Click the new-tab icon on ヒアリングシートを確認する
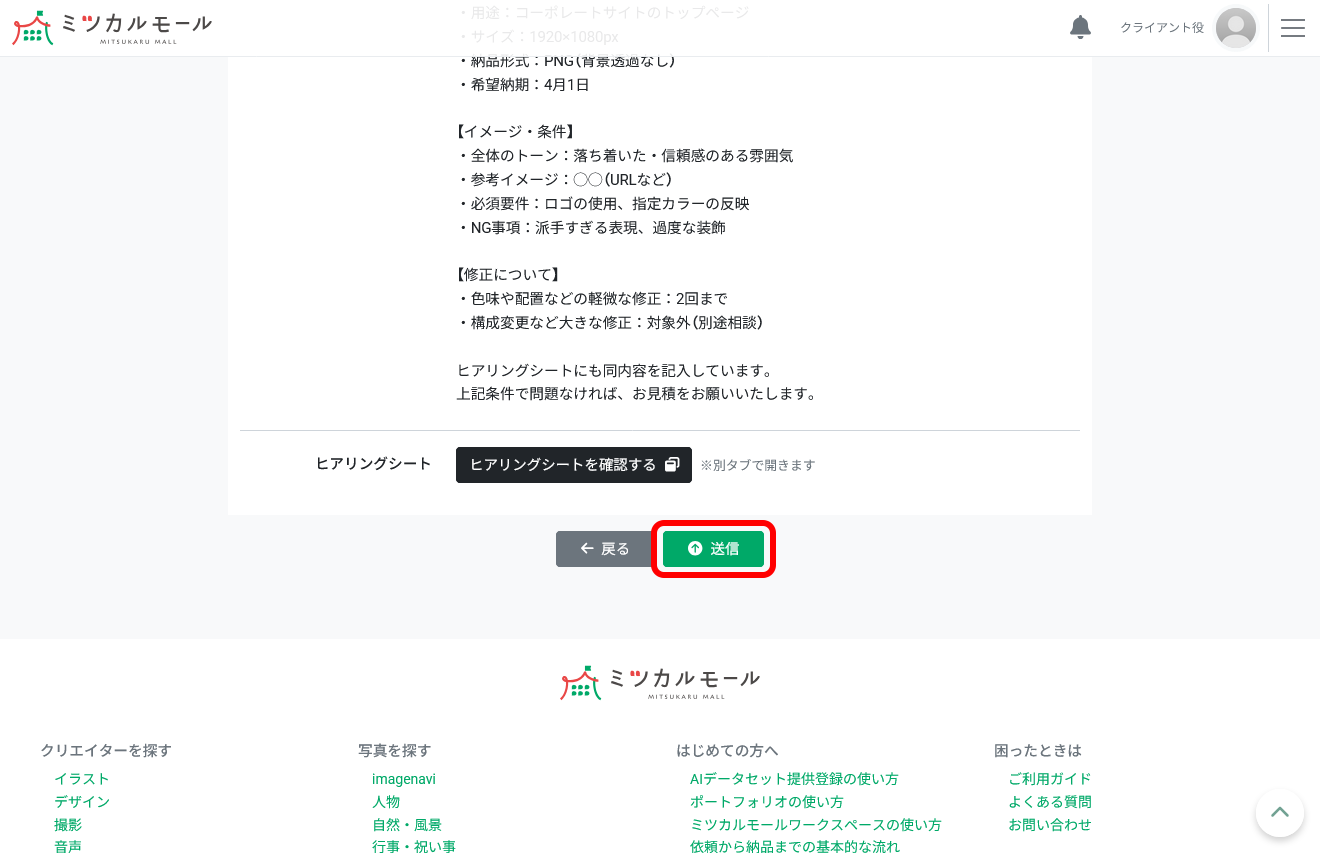 pyautogui.click(x=672, y=464)
